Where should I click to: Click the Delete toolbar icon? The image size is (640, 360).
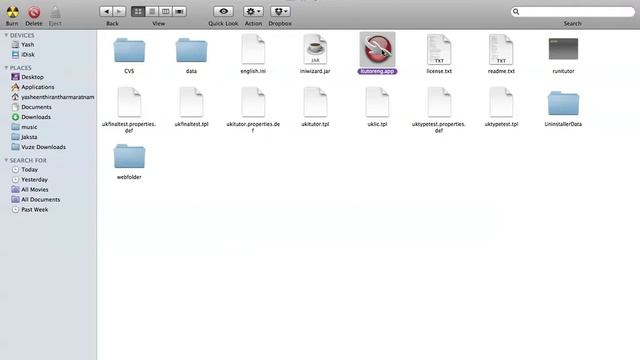point(34,12)
